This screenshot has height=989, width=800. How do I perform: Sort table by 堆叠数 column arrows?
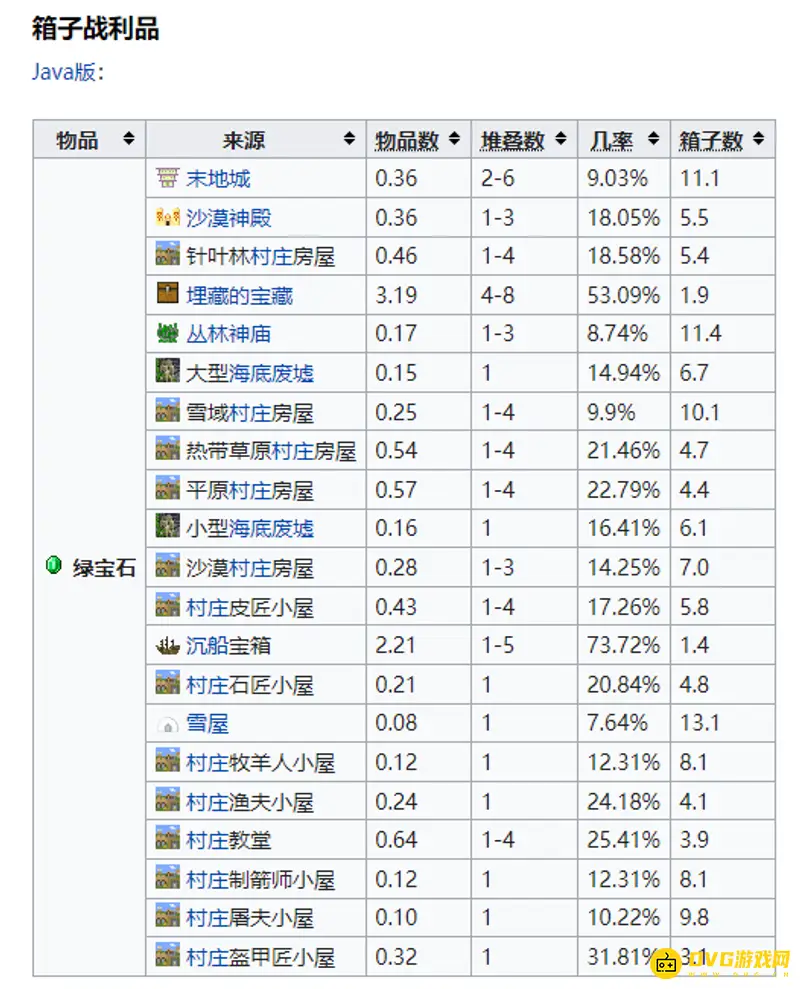561,139
